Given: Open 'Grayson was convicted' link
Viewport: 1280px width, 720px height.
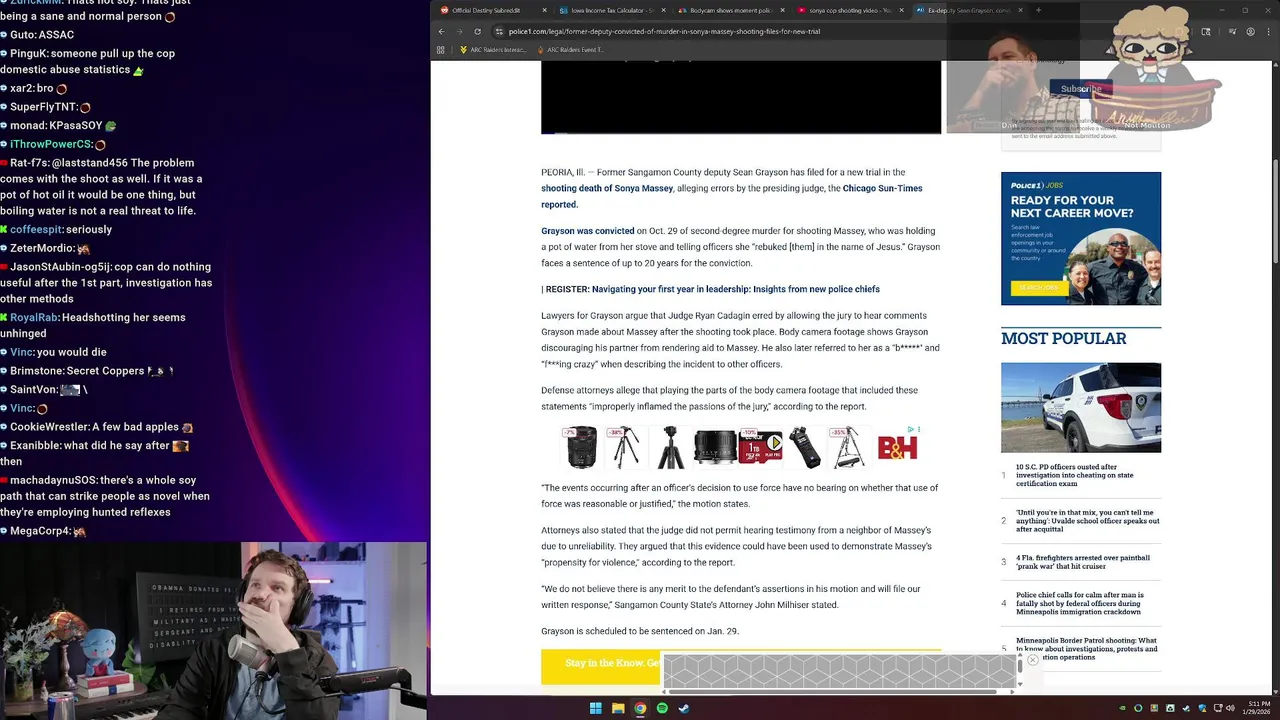Looking at the screenshot, I should point(588,231).
